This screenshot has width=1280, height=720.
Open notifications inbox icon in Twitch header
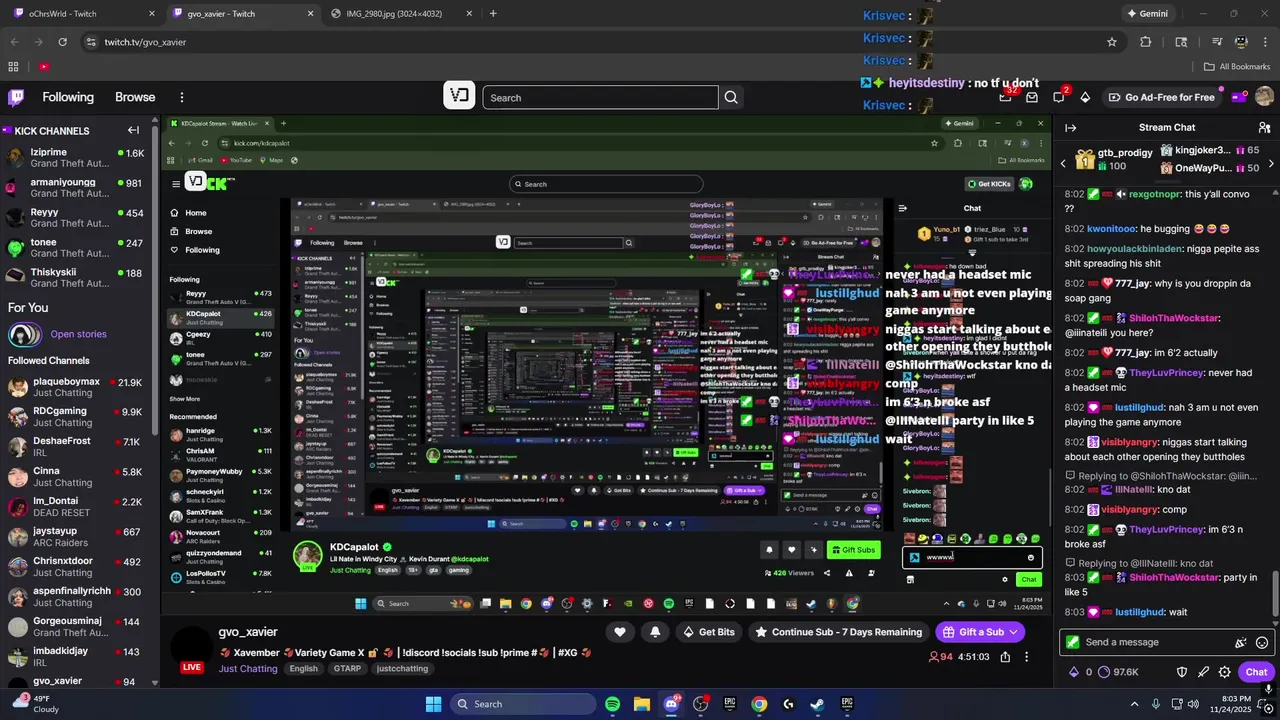(x=1031, y=97)
